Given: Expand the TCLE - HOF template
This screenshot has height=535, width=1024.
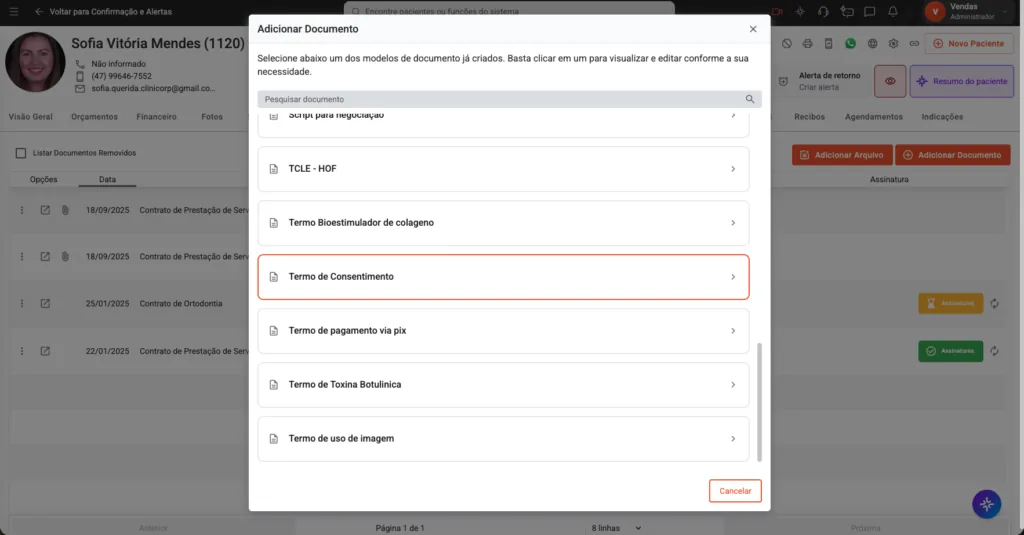Looking at the screenshot, I should tap(504, 169).
